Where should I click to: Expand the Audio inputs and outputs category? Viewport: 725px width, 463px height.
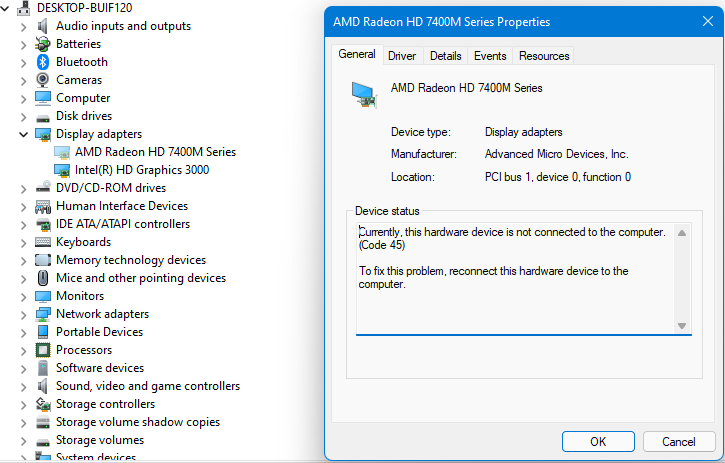pos(24,27)
